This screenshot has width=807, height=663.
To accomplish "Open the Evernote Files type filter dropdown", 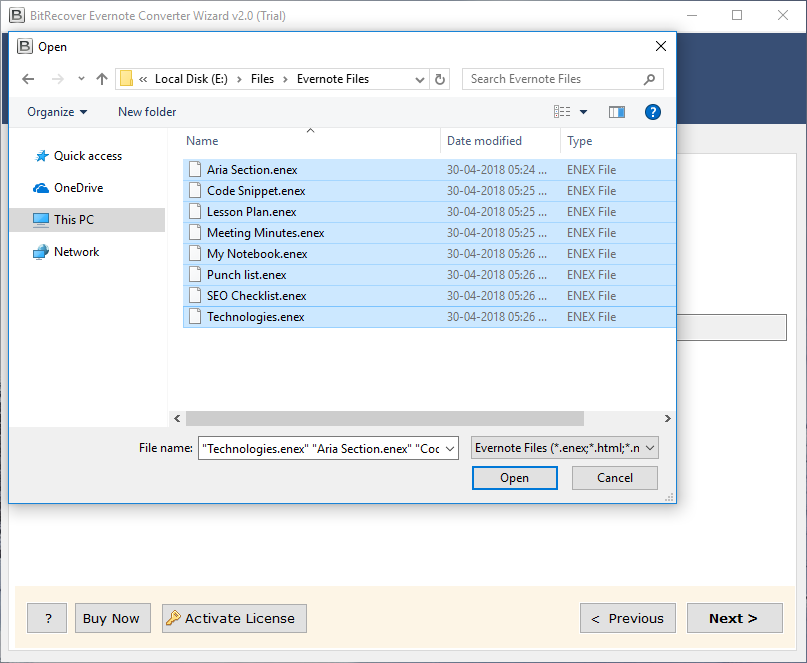I will click(565, 448).
